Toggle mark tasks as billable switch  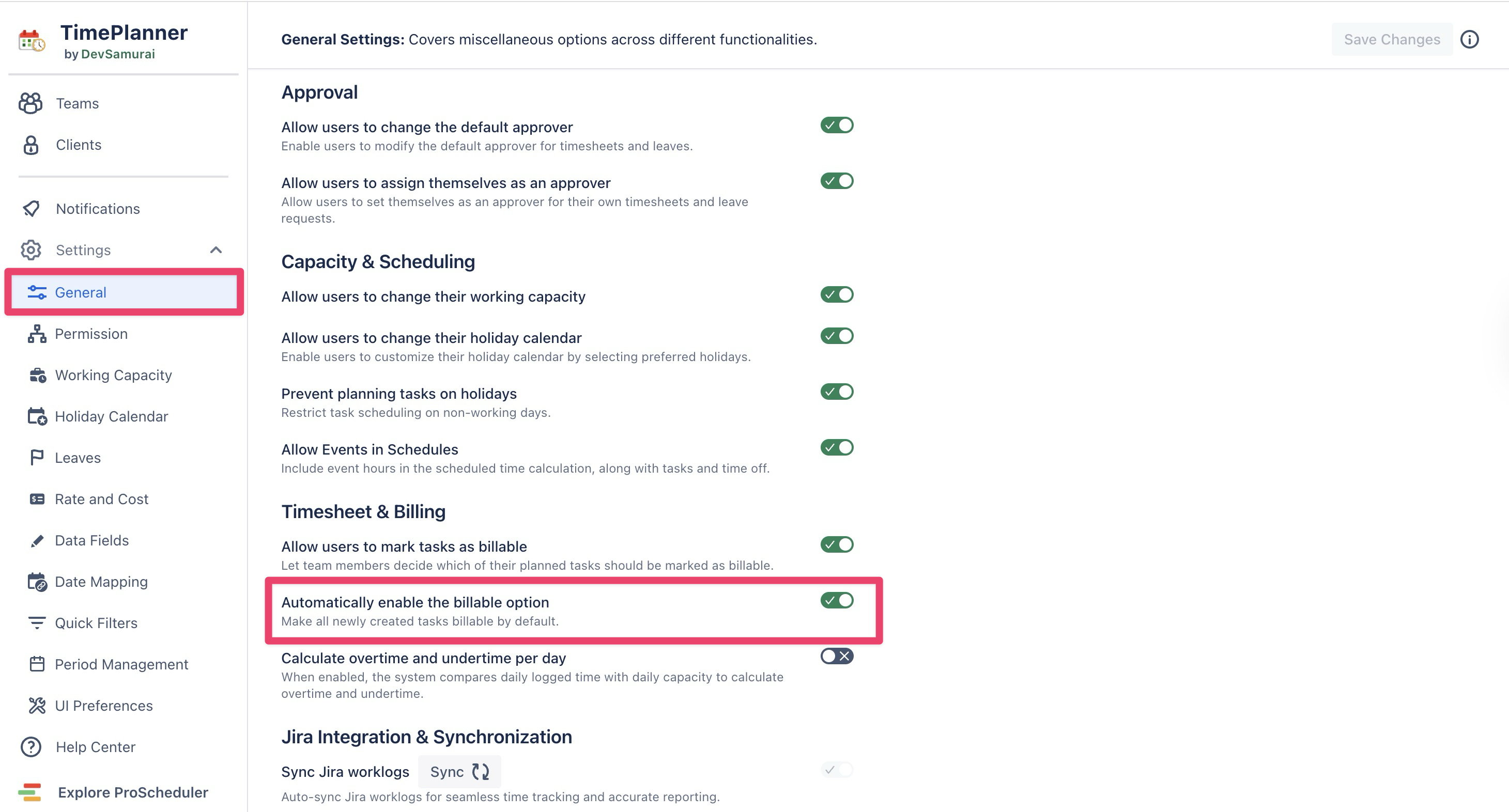pyautogui.click(x=837, y=544)
